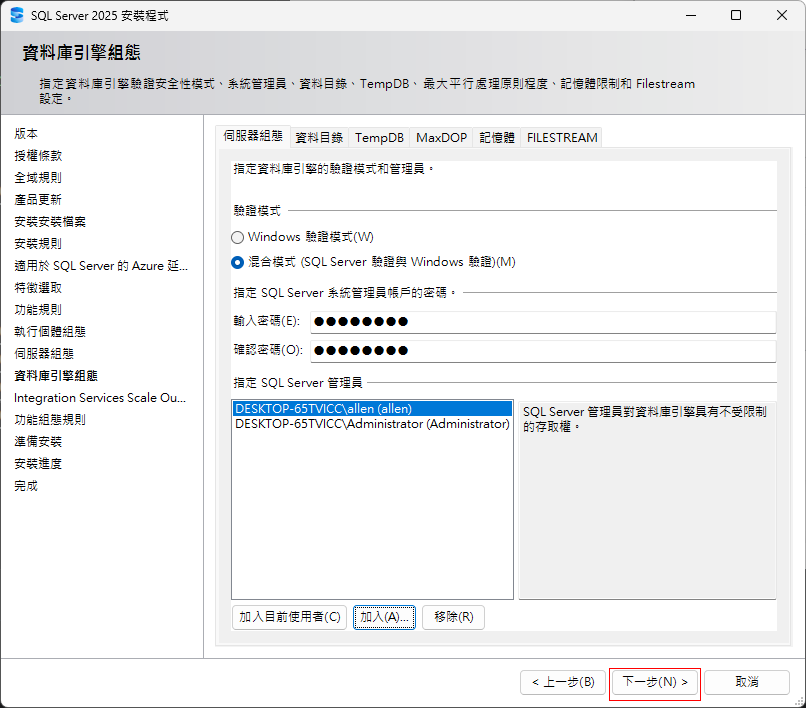The width and height of the screenshot is (806, 708).
Task: Click the 確認密碼 password field
Action: point(543,351)
